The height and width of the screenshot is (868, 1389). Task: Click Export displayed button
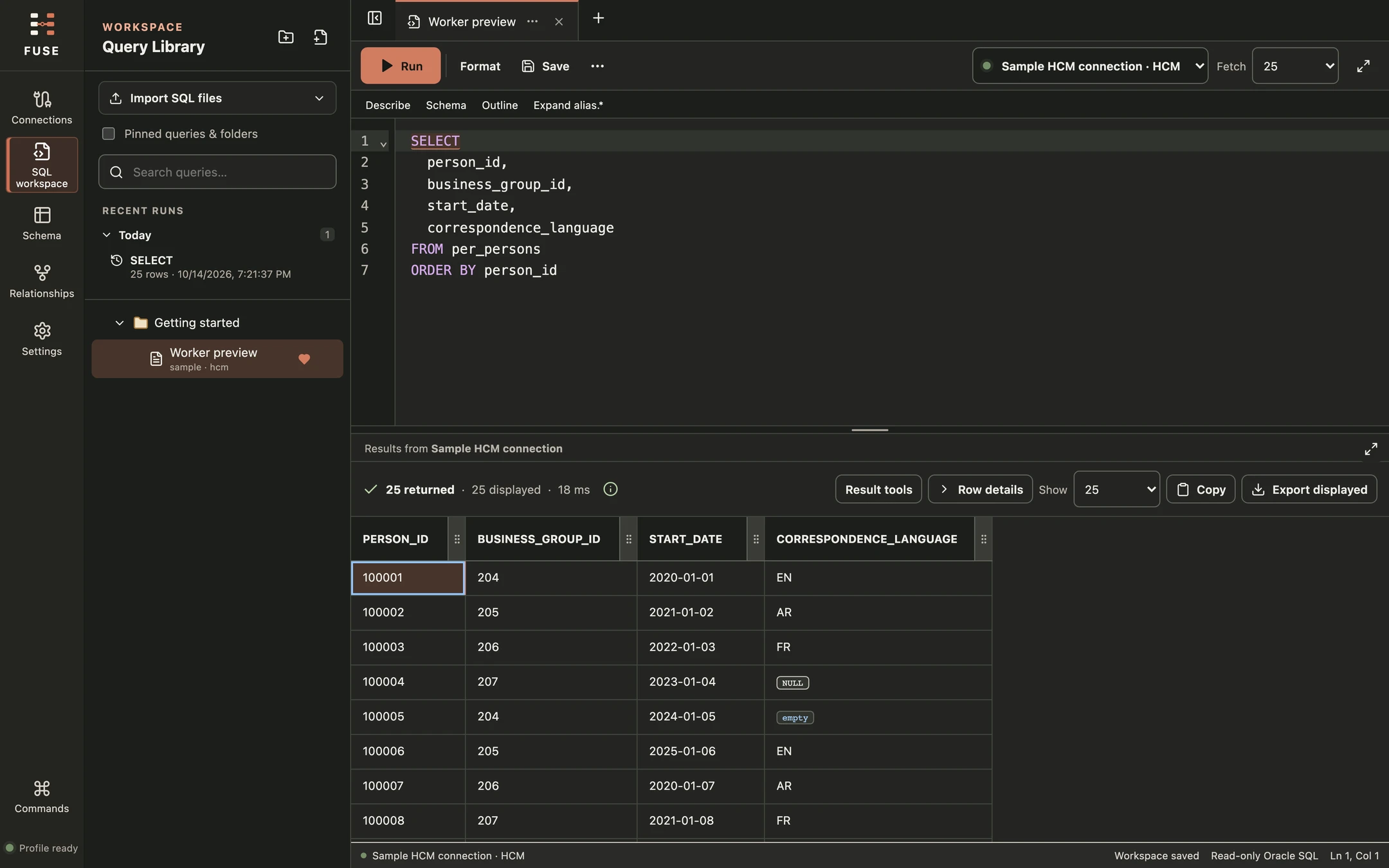pos(1309,489)
